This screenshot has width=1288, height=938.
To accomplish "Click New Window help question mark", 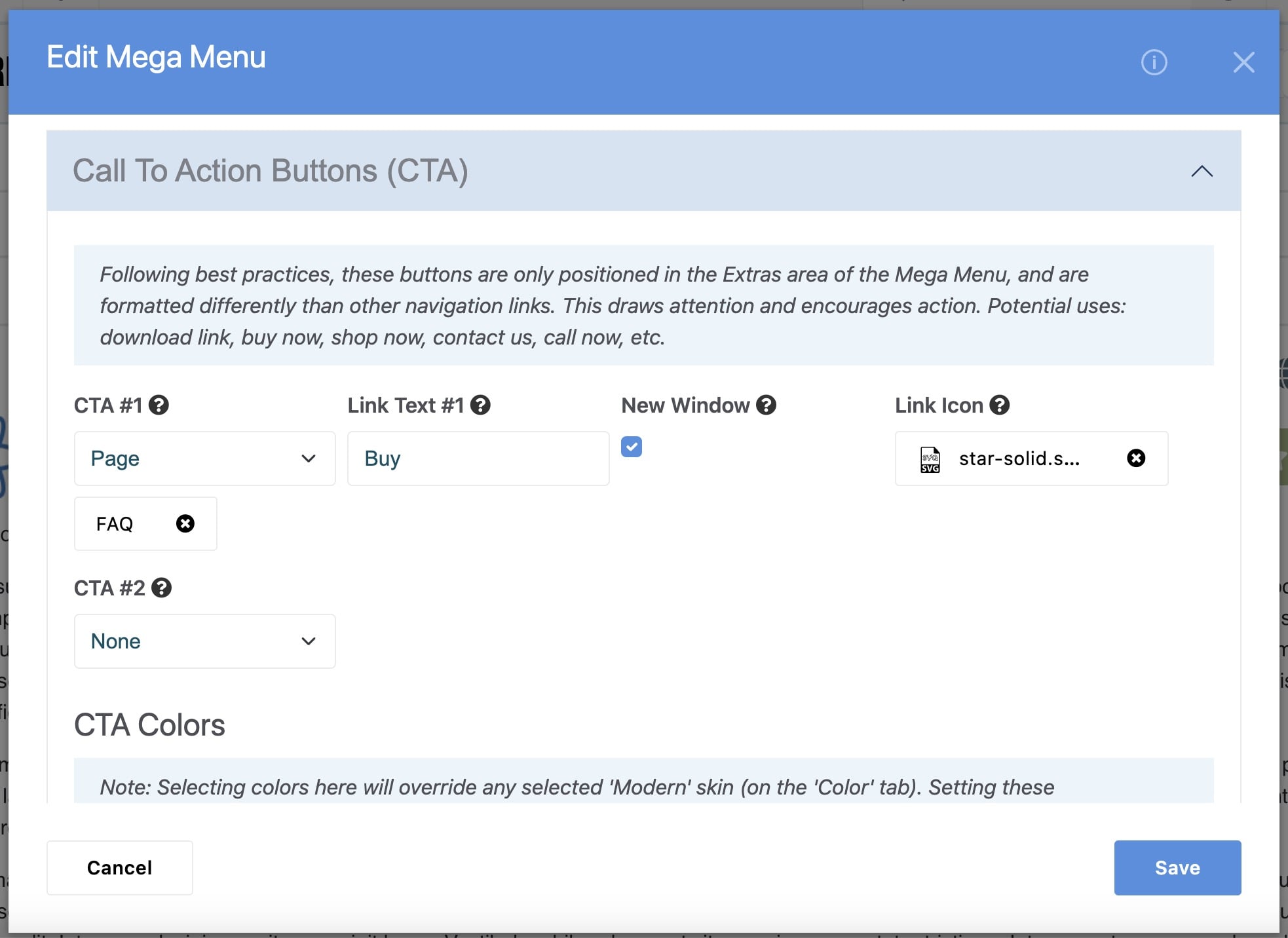I will tap(766, 405).
